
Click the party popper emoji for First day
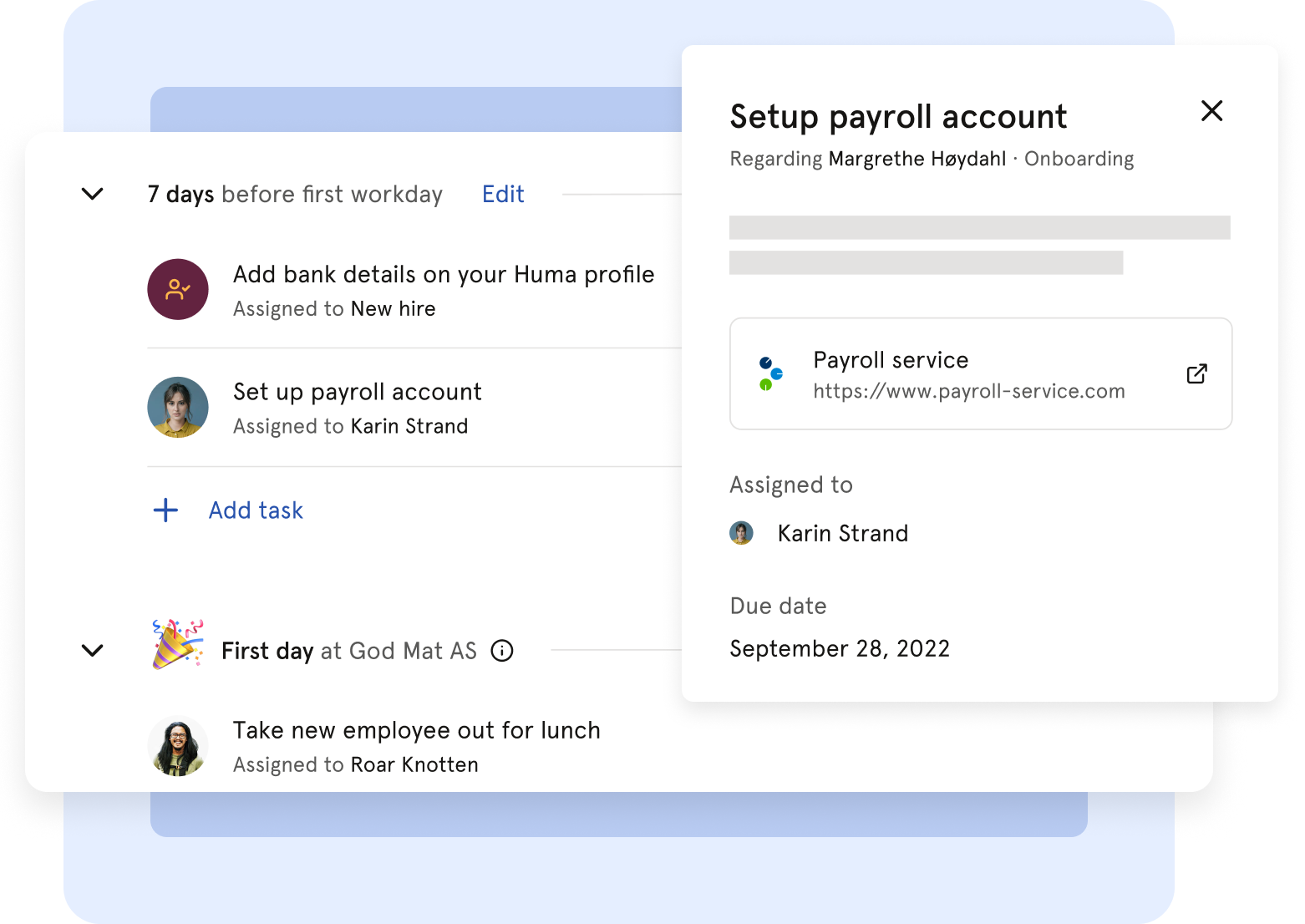[x=178, y=647]
